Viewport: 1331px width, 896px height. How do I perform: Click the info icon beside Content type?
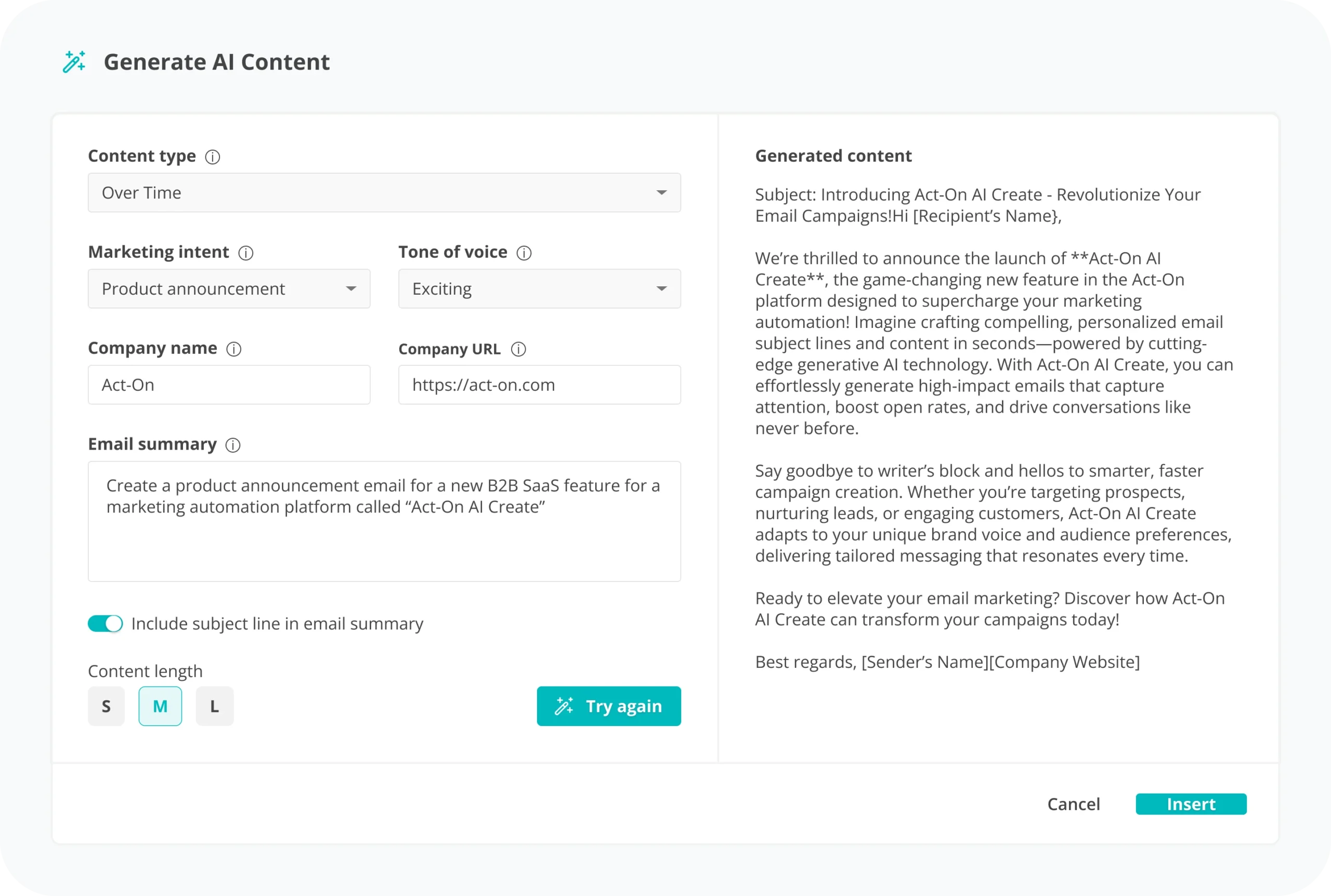213,156
